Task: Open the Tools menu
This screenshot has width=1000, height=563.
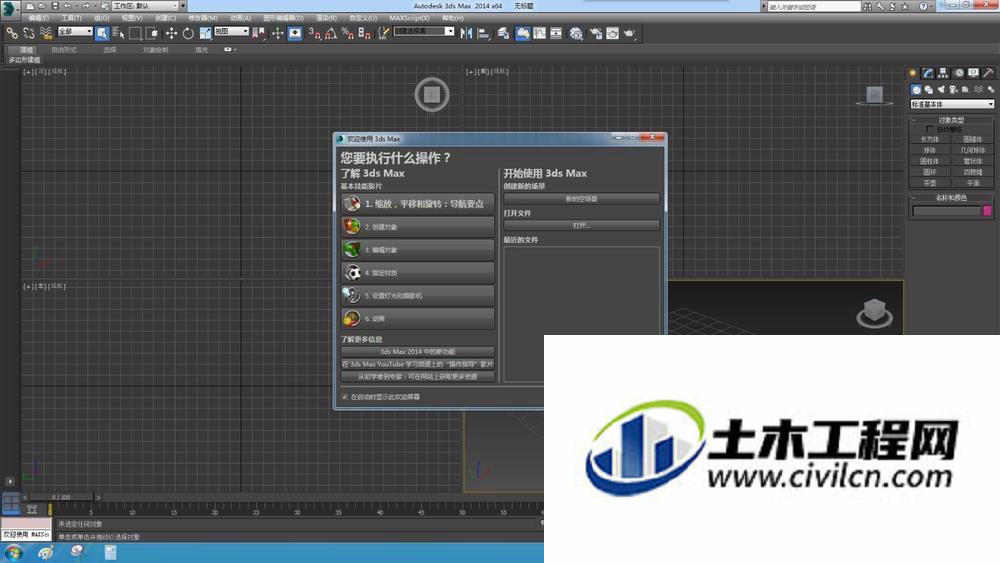Action: tap(71, 18)
